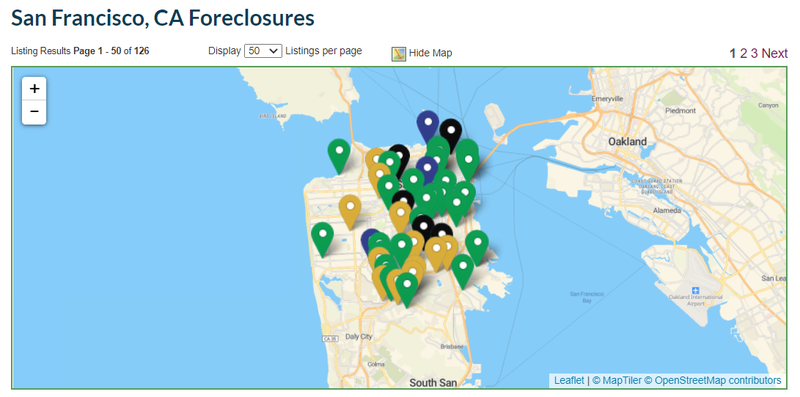800x397 pixels.
Task: Select the southernmost green map pin
Action: point(407,290)
